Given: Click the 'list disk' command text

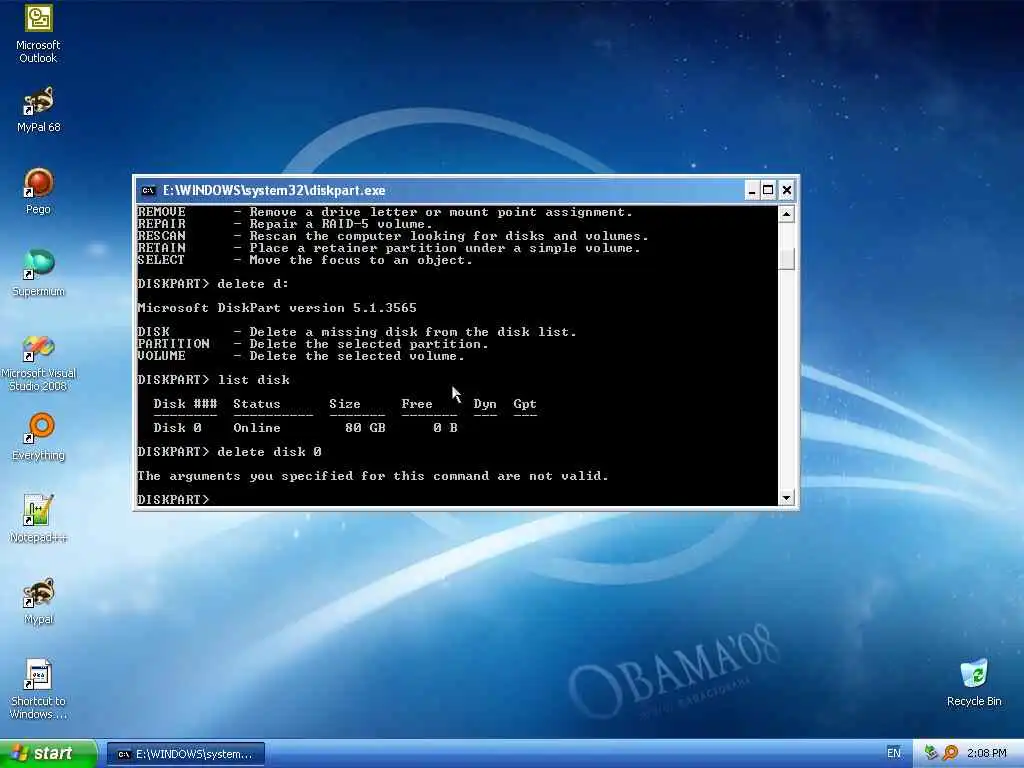Looking at the screenshot, I should [253, 380].
